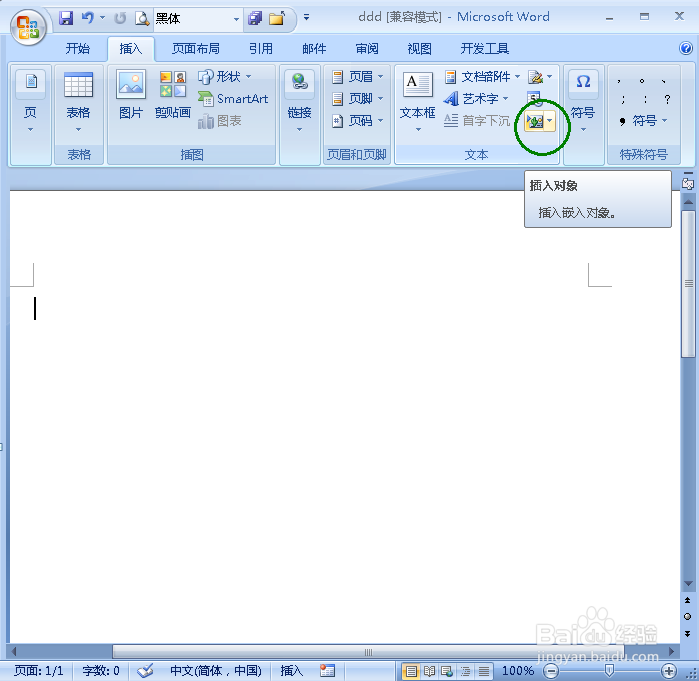Screen dimensions: 699x681
Task: Click the horizontal scrollbar thumb
Action: pos(368,652)
